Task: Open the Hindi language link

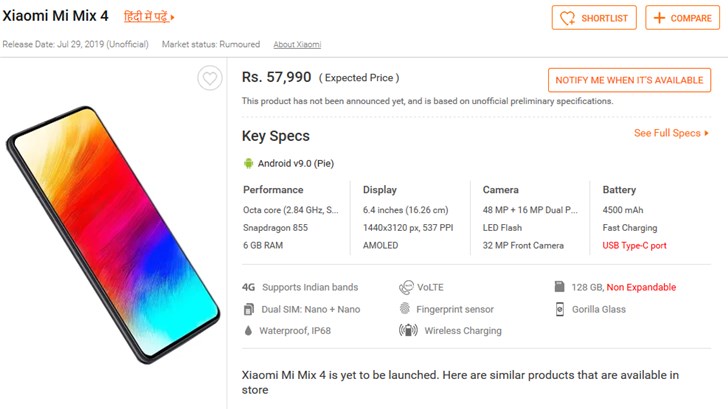Action: pos(149,17)
